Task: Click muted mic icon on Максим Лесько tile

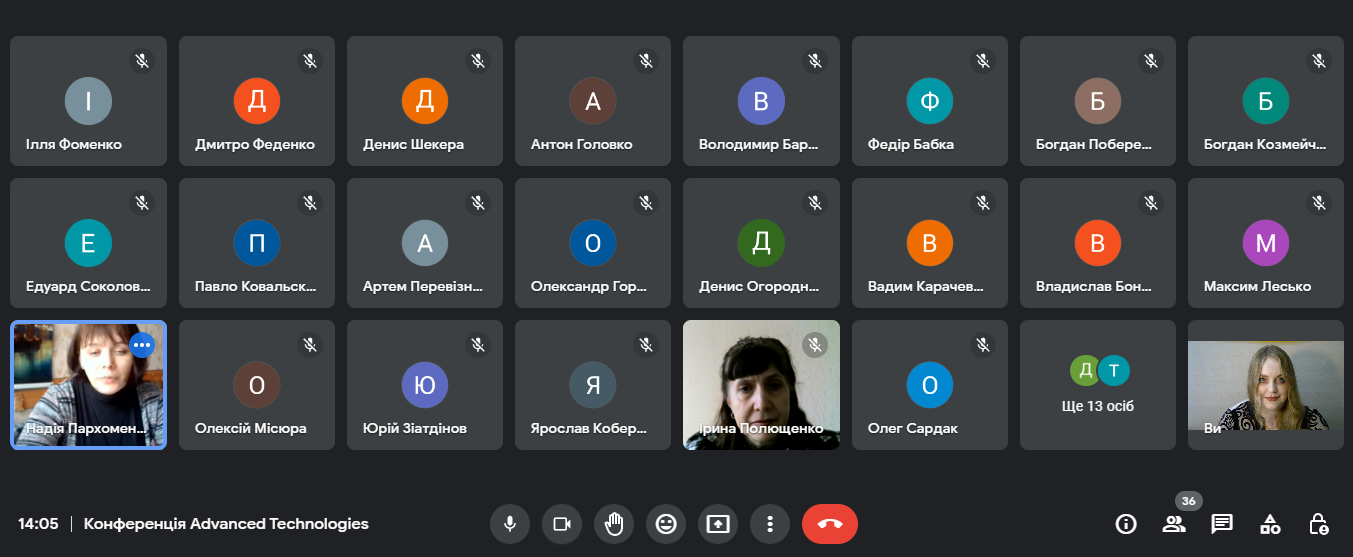Action: 1320,203
